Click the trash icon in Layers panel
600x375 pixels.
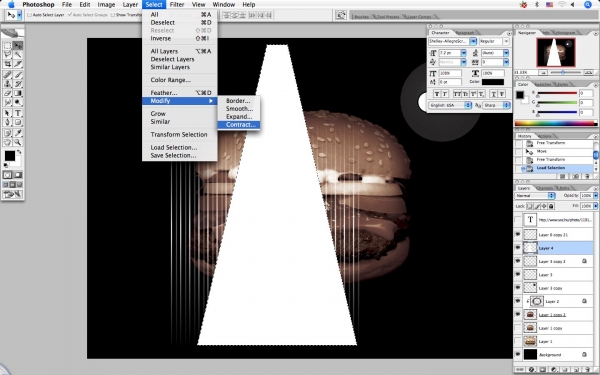pyautogui.click(x=588, y=370)
